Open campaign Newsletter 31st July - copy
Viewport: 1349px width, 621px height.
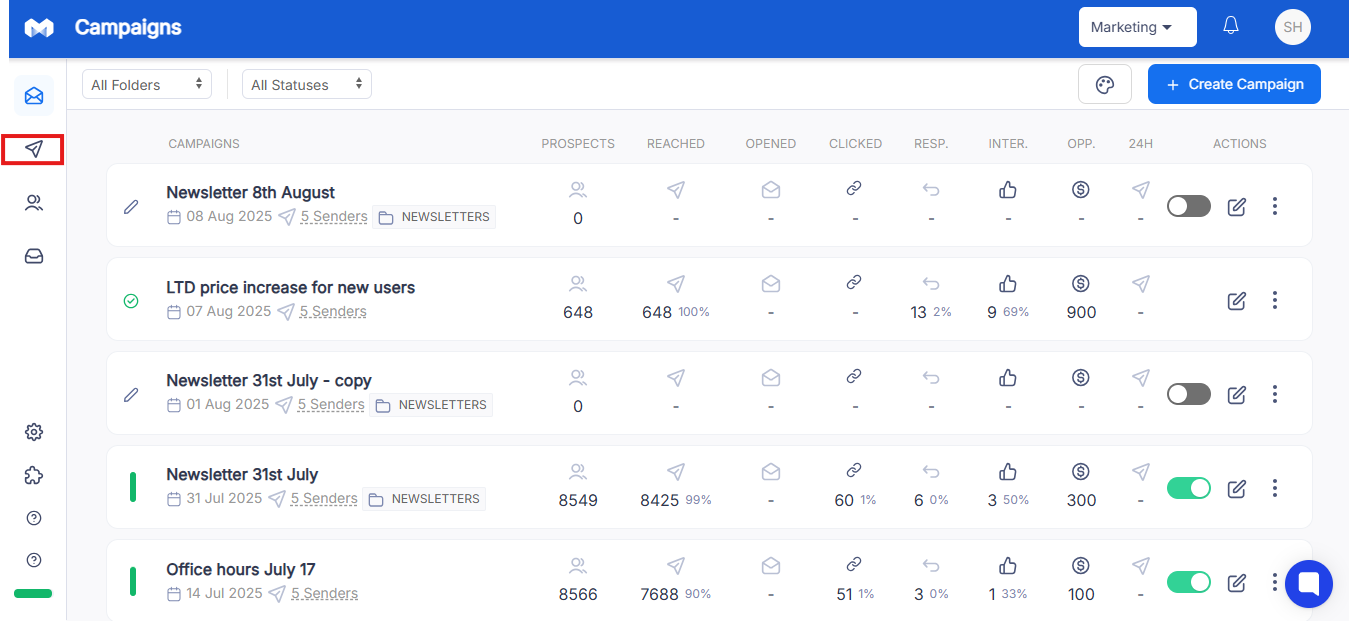pos(269,380)
